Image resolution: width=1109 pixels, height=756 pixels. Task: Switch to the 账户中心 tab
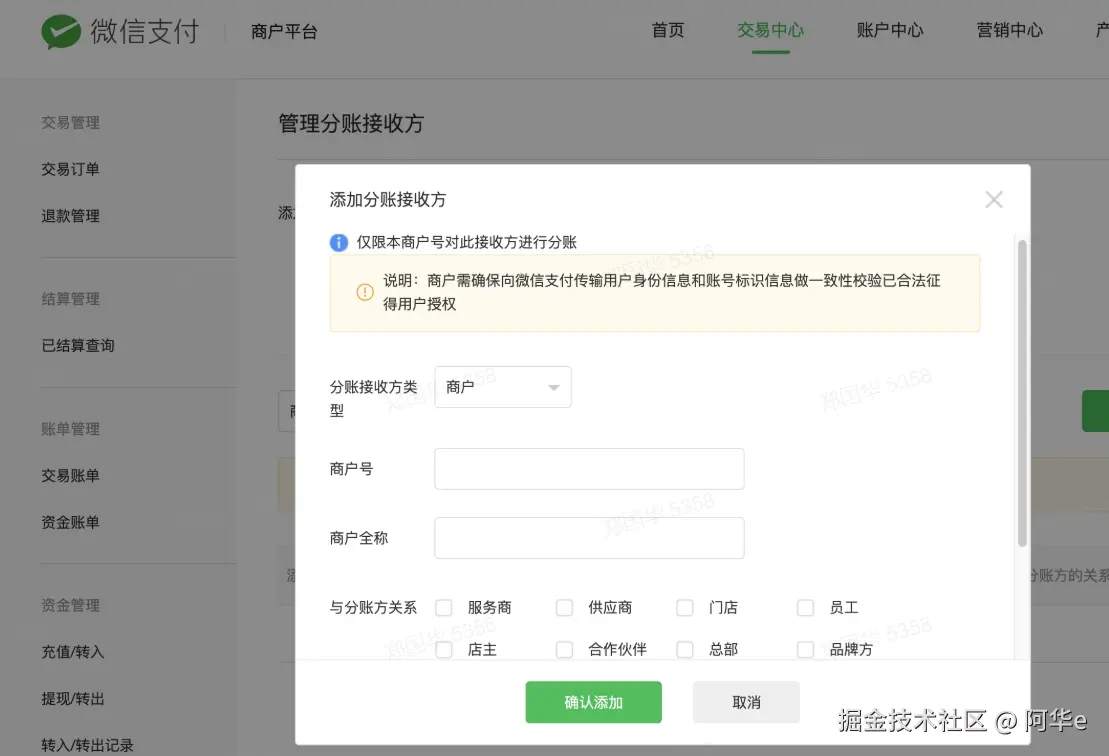click(890, 30)
